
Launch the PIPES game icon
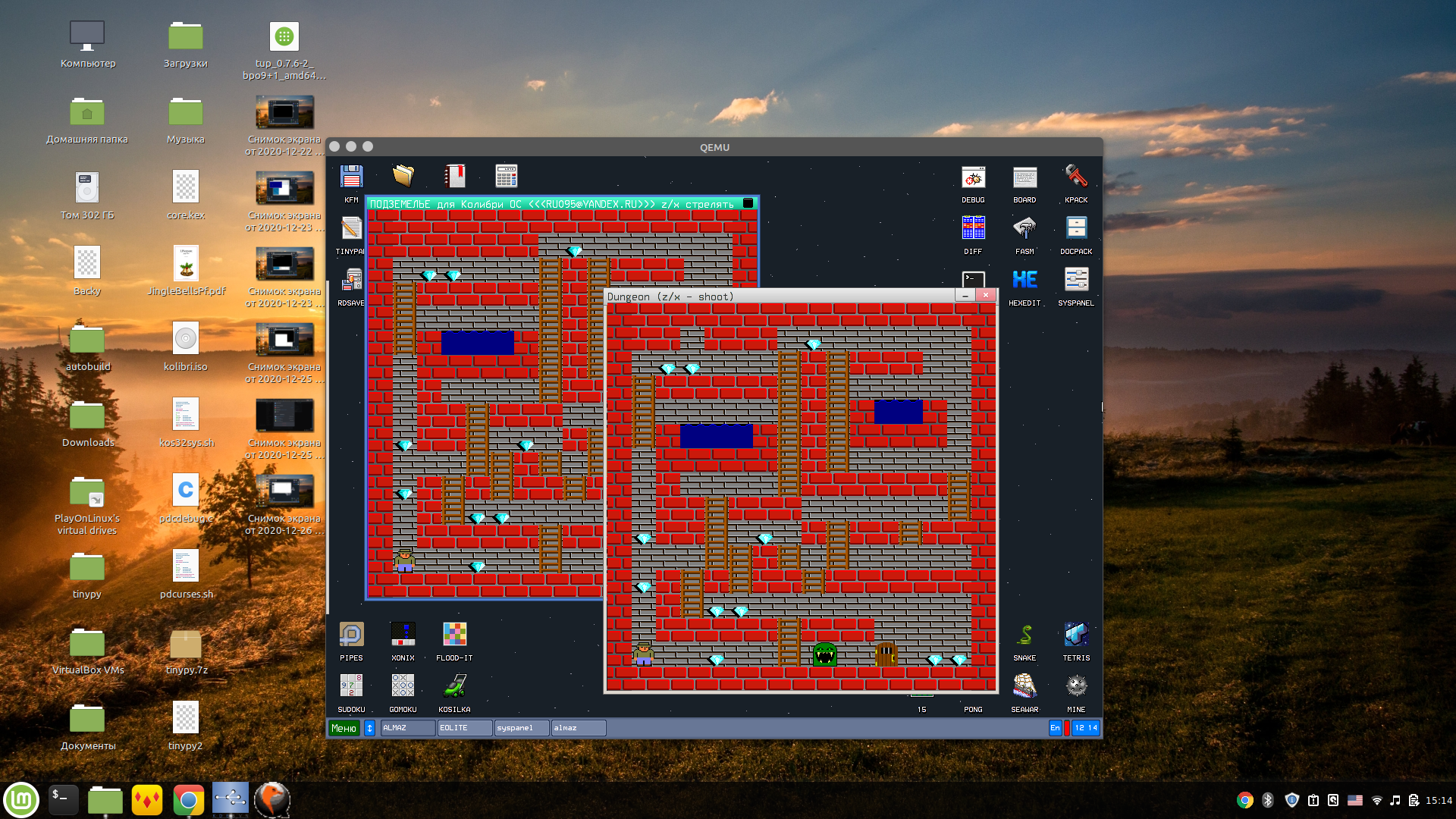(x=351, y=635)
